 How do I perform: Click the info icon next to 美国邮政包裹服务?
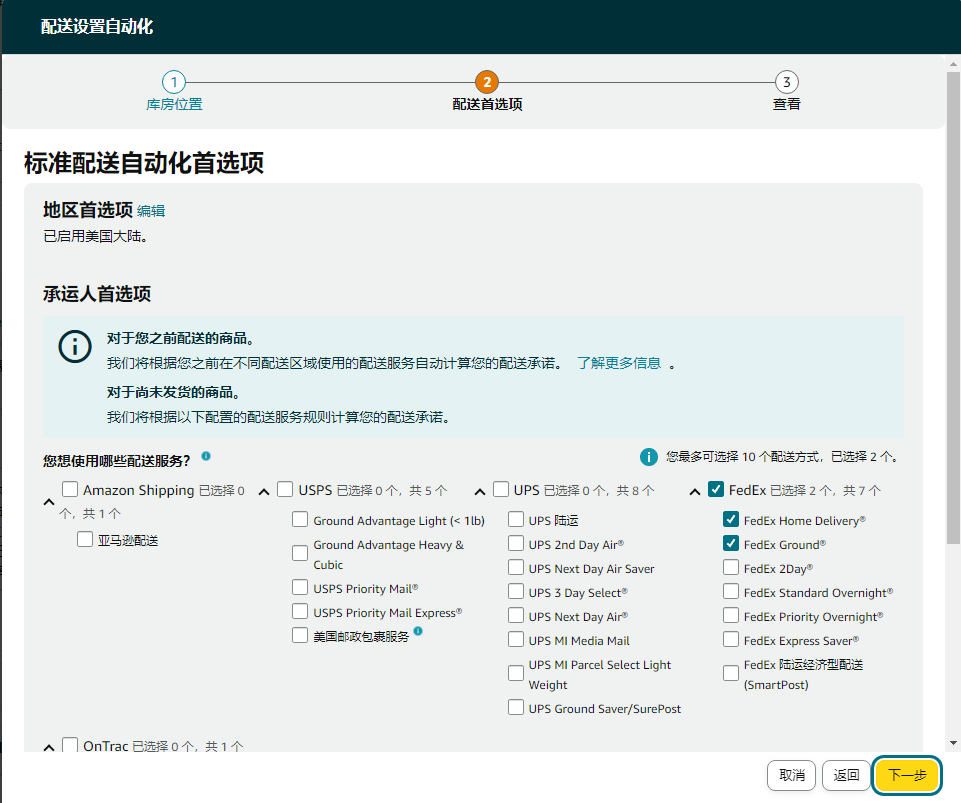(x=418, y=631)
